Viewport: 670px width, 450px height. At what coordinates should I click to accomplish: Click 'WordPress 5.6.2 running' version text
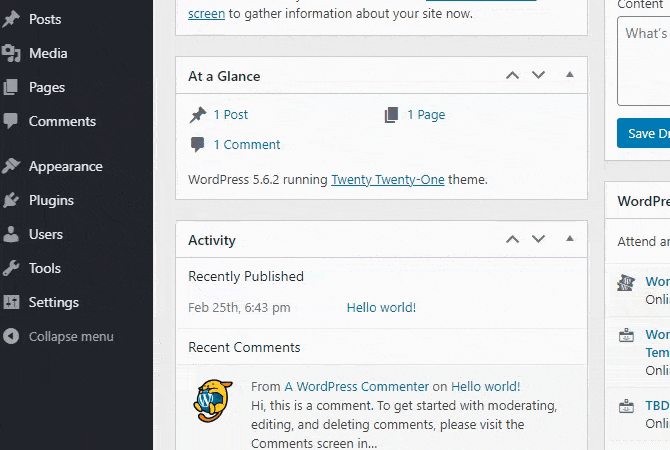(x=258, y=179)
